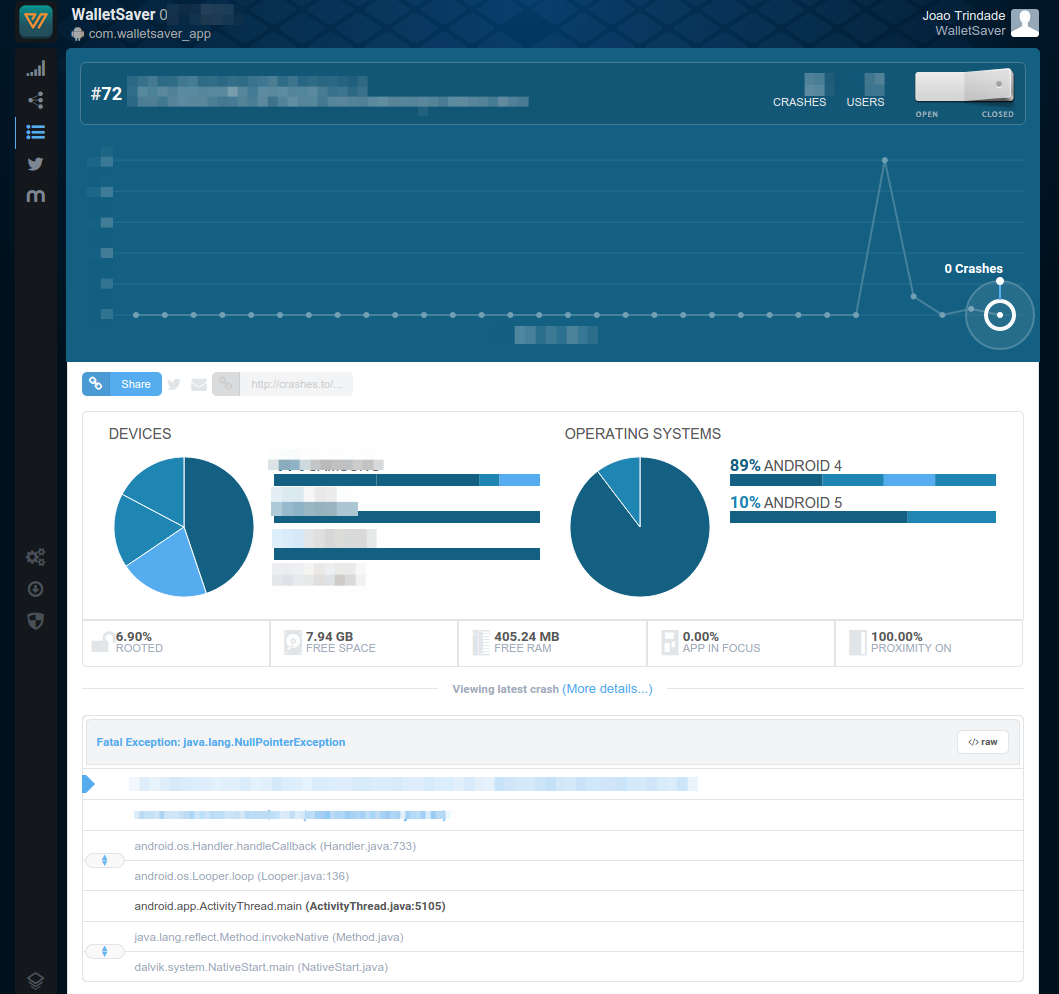Image resolution: width=1059 pixels, height=994 pixels.
Task: Click the bar under 89% ANDROID 4
Action: [862, 480]
